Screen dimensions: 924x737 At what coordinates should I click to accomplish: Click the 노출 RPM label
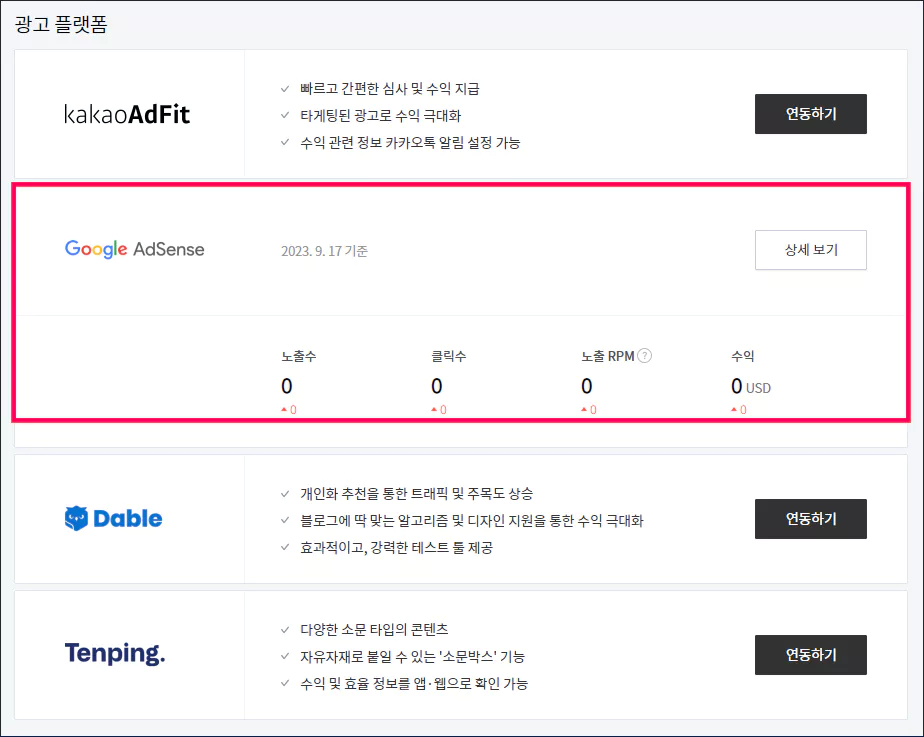pyautogui.click(x=608, y=356)
